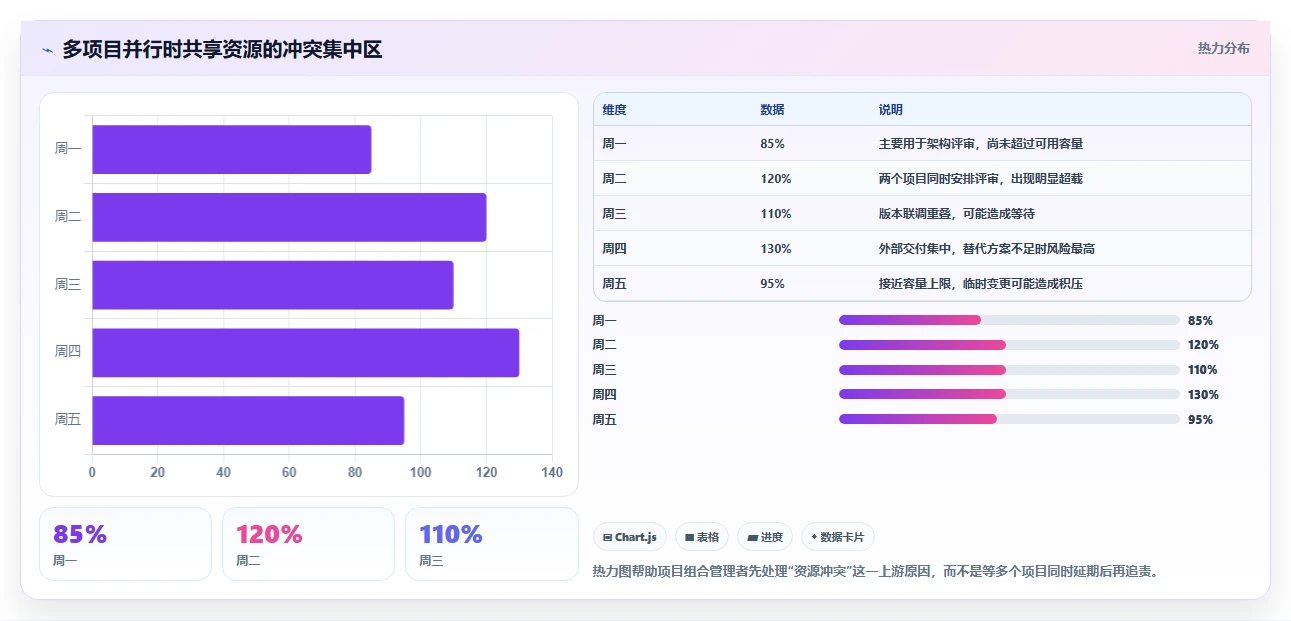The image size is (1291, 621).
Task: Click description 主要用于架构评审，尚未超过可用容量
Action: [x=981, y=144]
